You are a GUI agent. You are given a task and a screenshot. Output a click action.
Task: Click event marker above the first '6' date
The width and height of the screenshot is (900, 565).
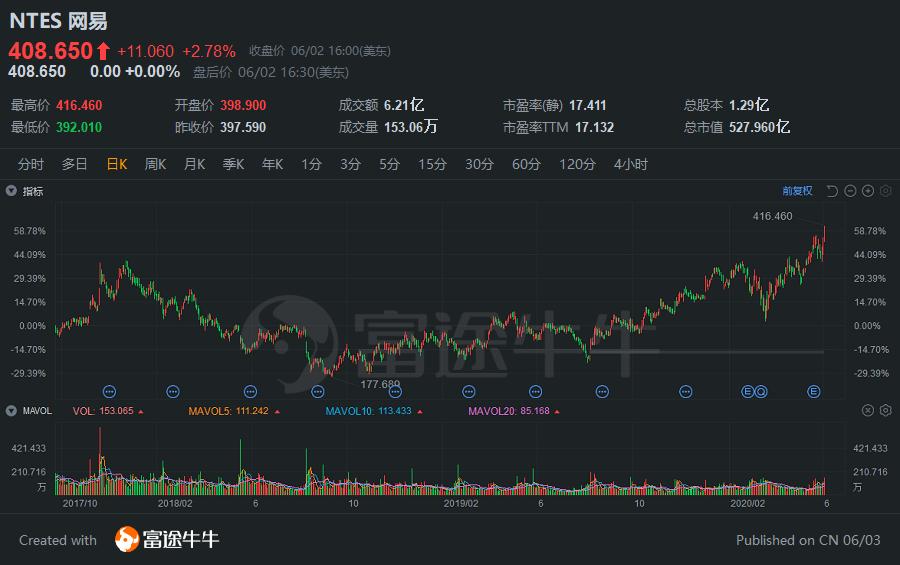(x=250, y=392)
